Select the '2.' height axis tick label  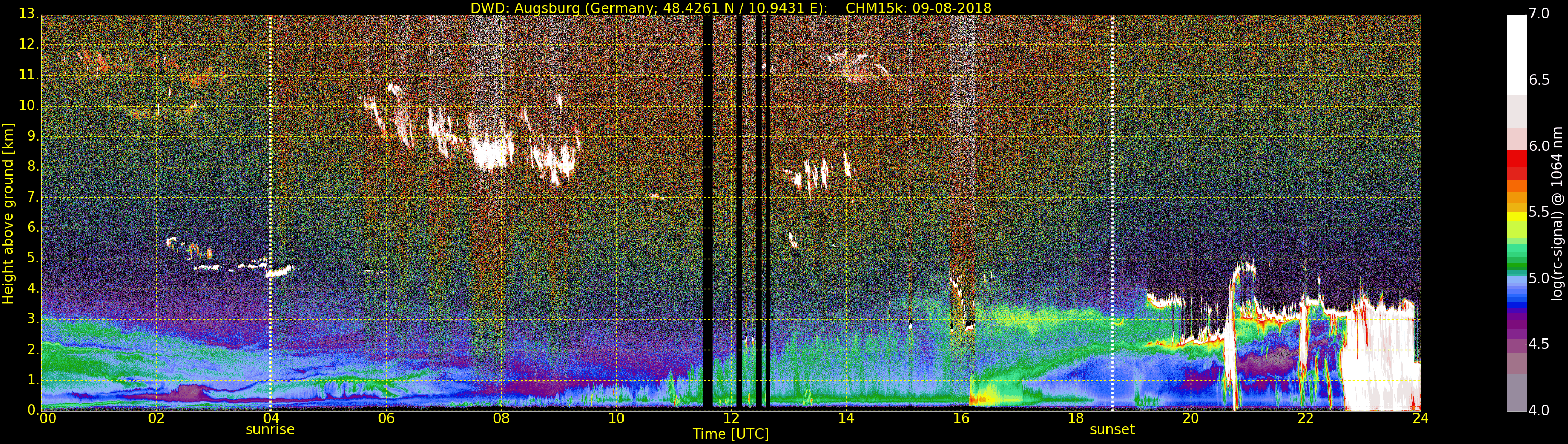click(33, 350)
